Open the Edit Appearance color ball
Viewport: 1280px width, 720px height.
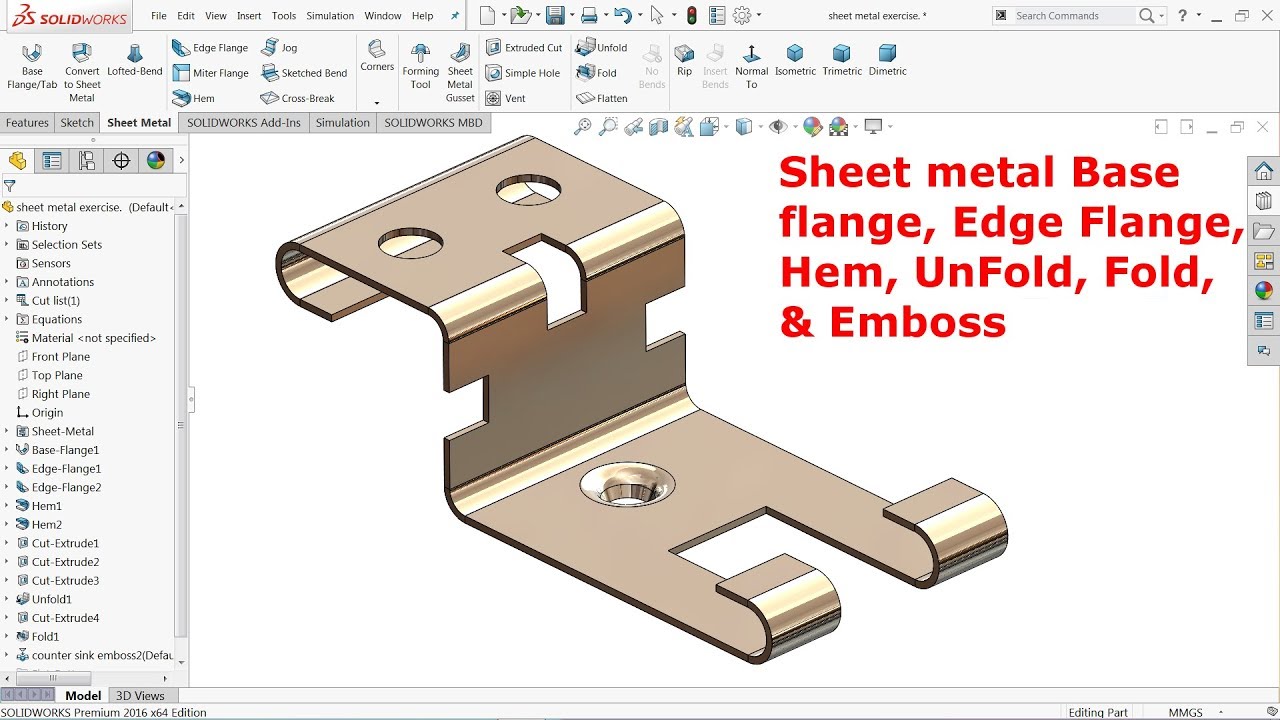pos(812,127)
